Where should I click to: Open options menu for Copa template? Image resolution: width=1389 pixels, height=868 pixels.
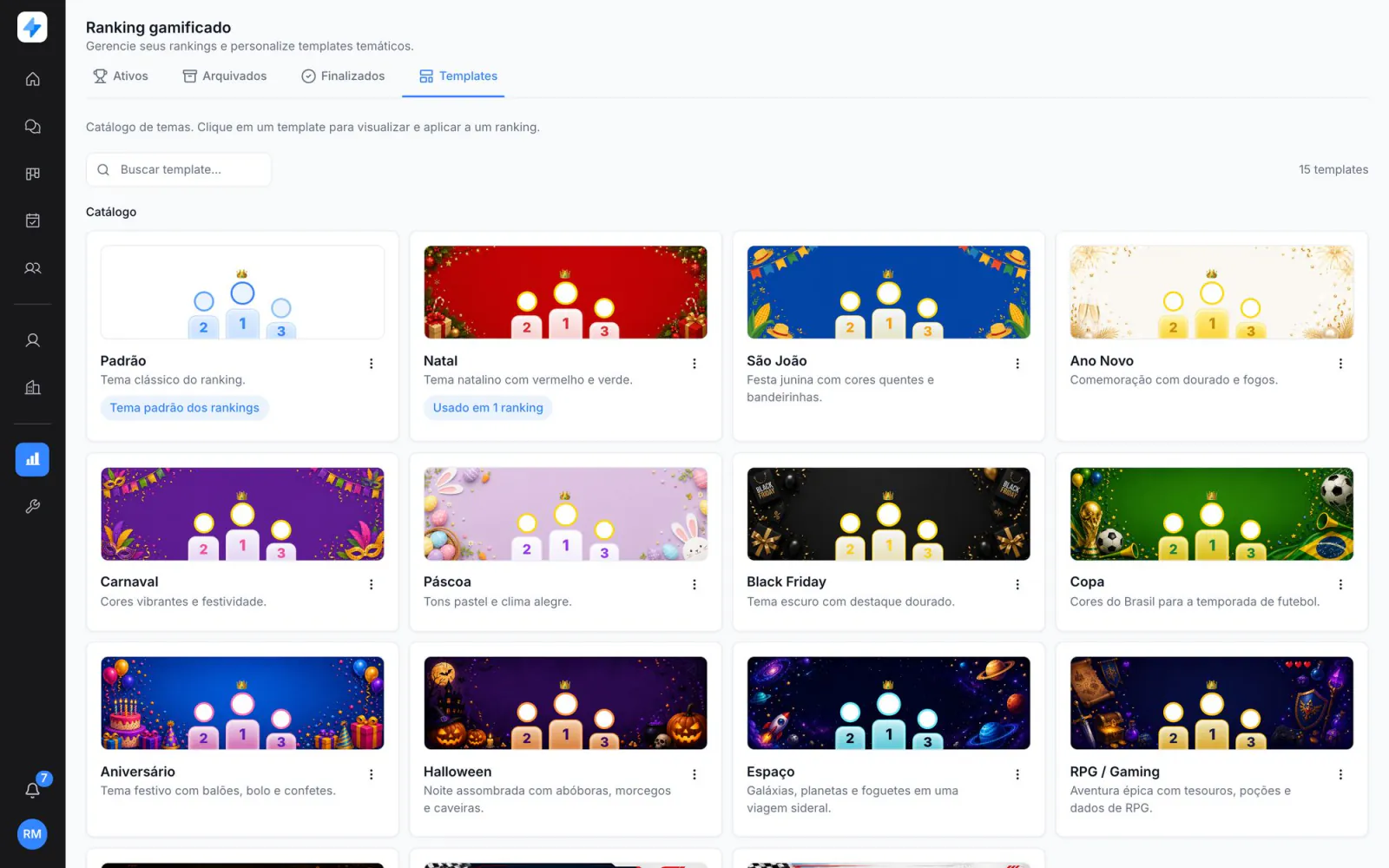pos(1340,585)
